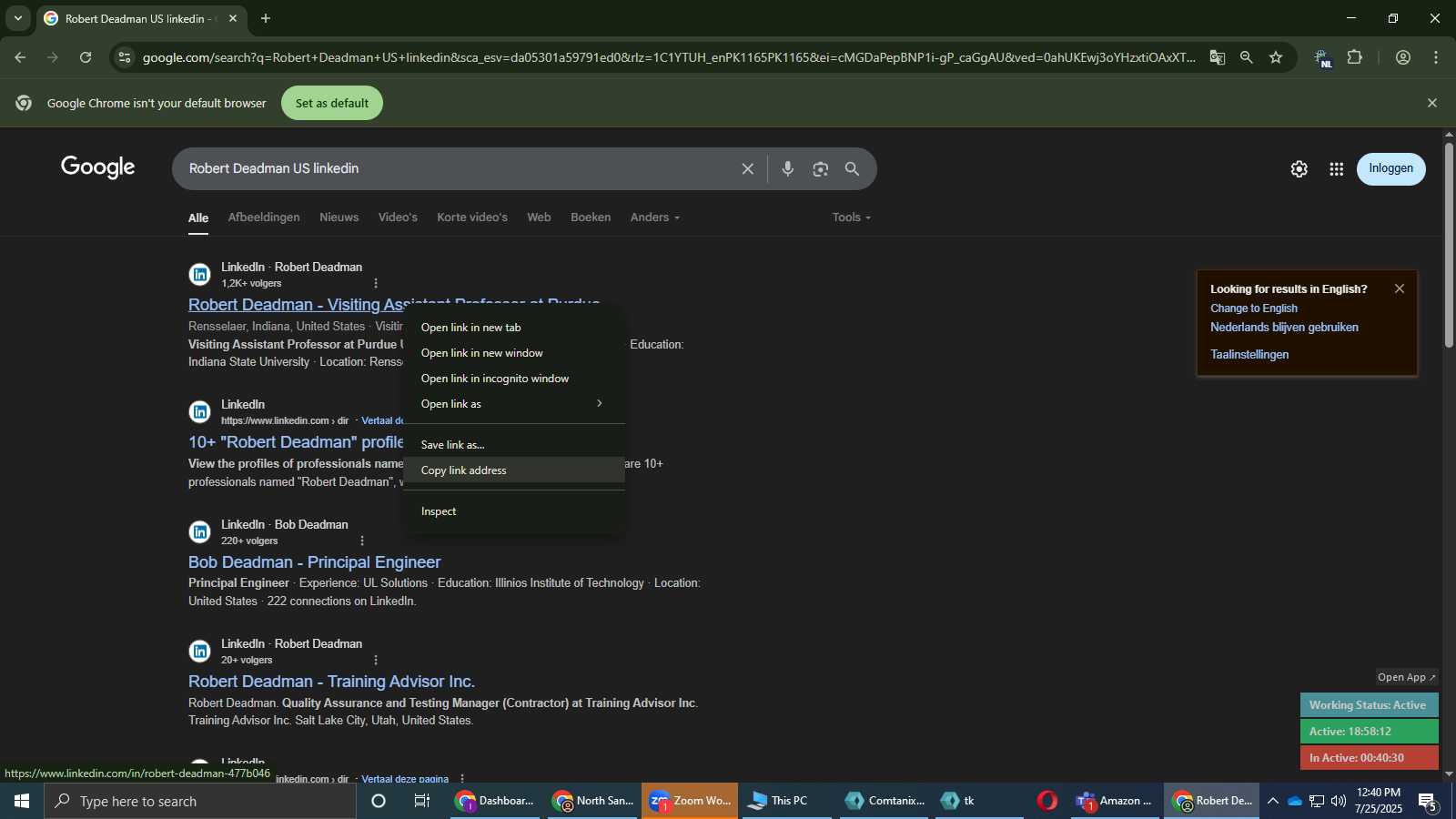Switch to the Nieuws tab

[339, 217]
